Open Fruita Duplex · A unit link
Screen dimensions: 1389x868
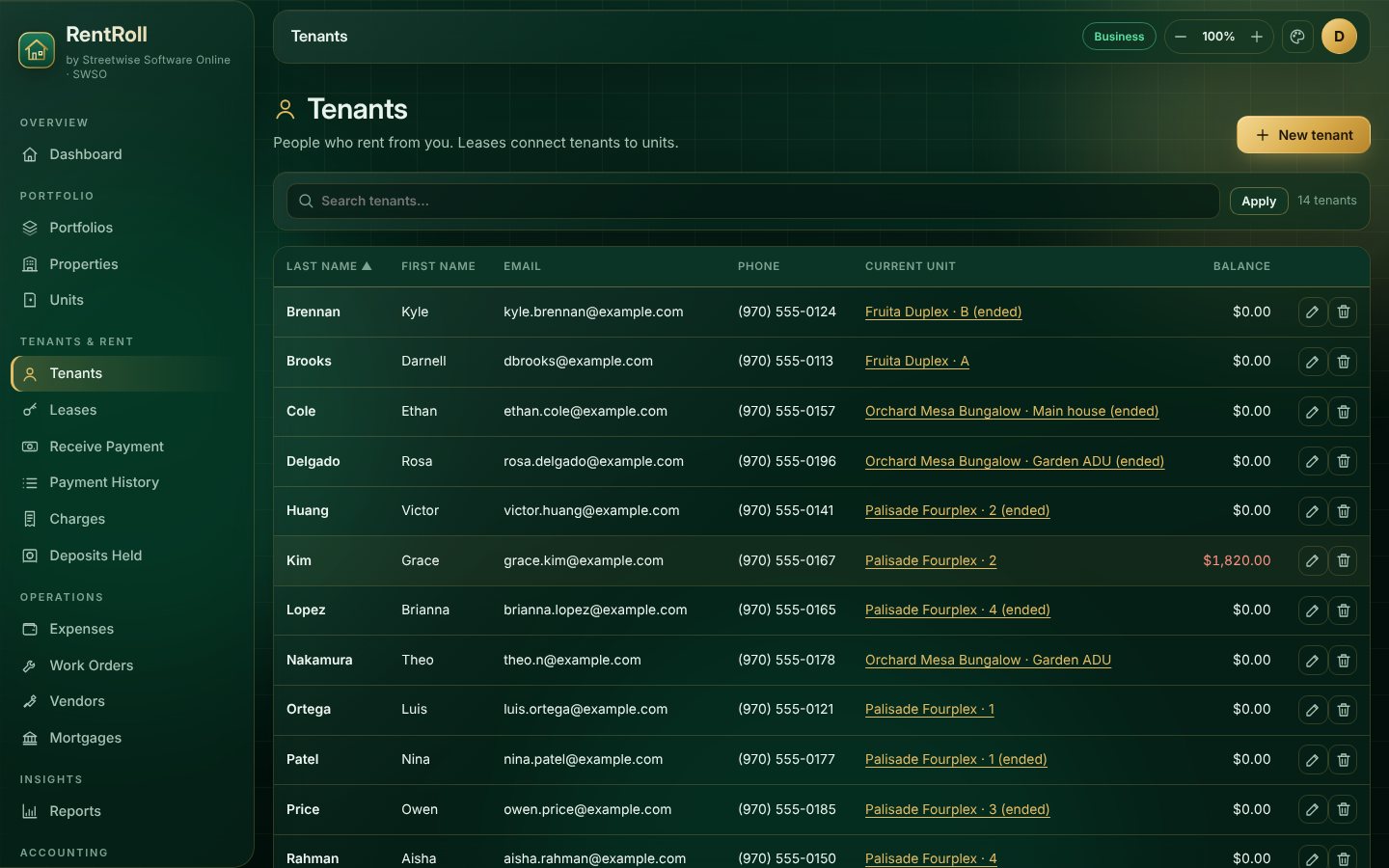click(x=917, y=362)
